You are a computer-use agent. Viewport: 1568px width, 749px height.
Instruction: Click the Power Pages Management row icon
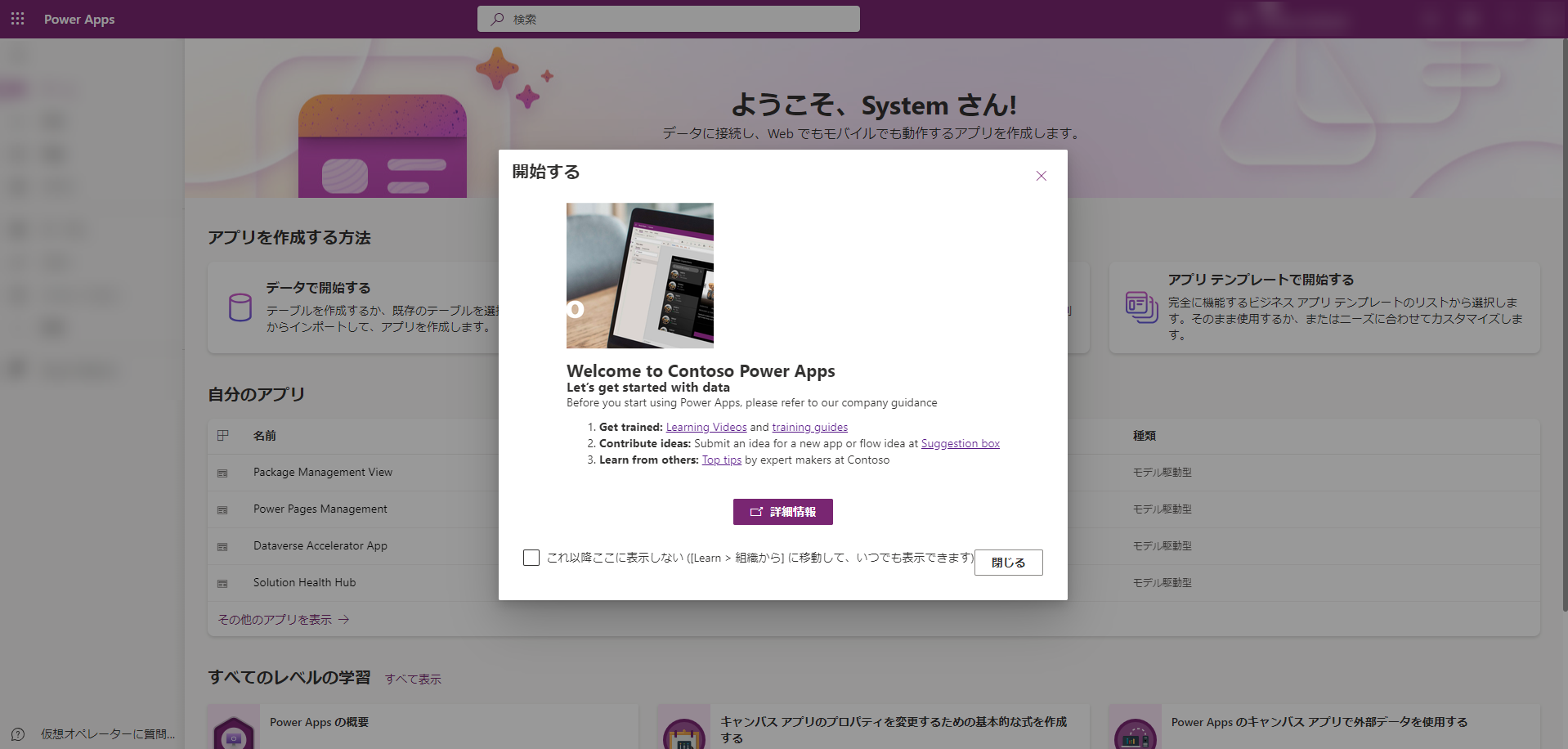tap(222, 510)
